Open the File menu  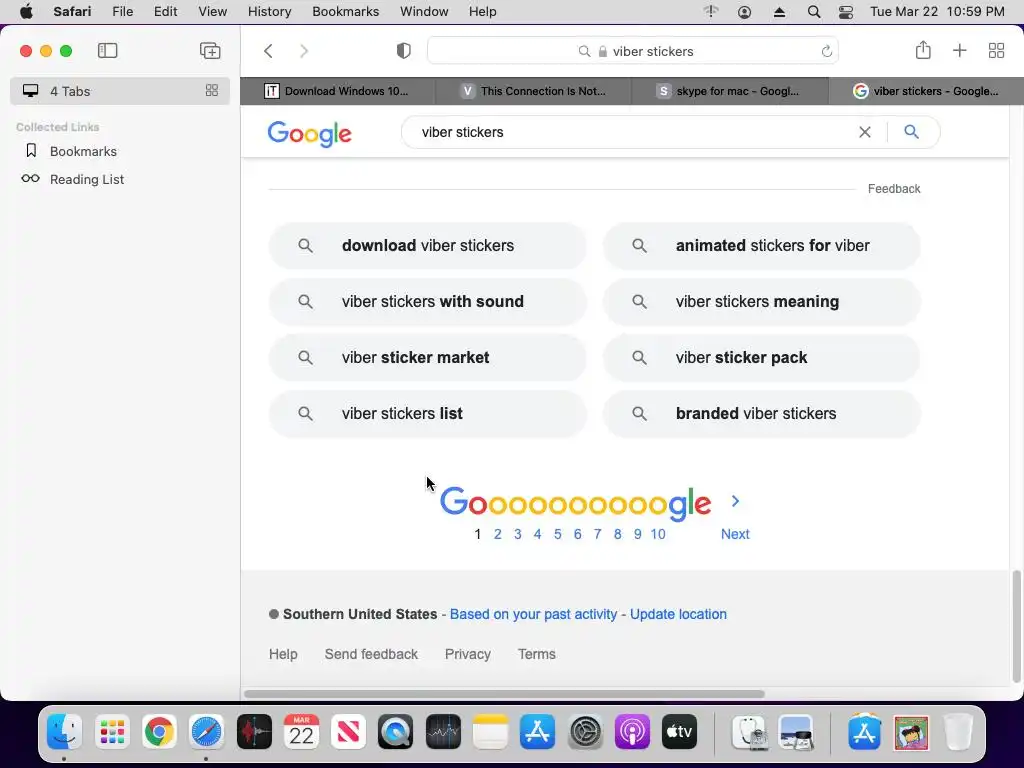(122, 12)
